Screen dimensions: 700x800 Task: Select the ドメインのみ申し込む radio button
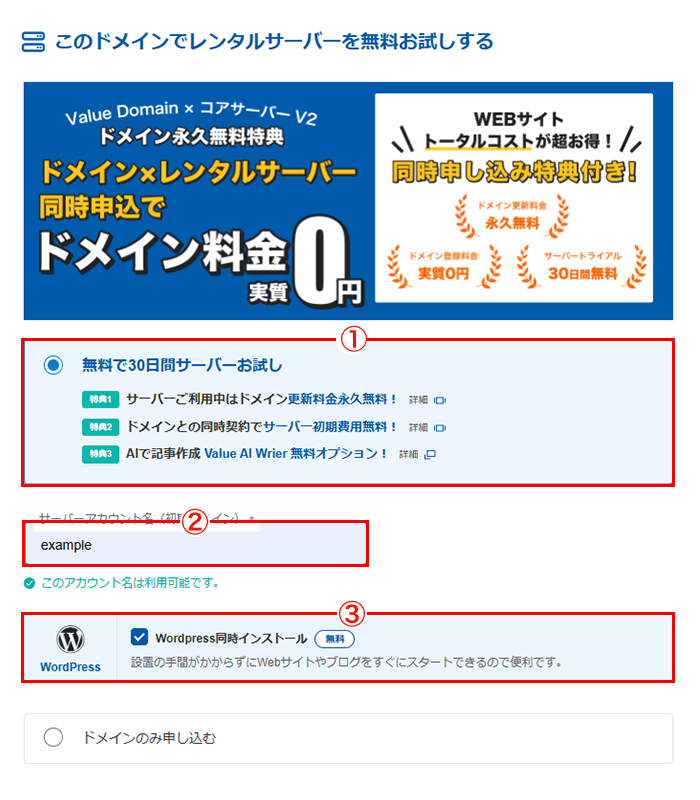click(53, 737)
